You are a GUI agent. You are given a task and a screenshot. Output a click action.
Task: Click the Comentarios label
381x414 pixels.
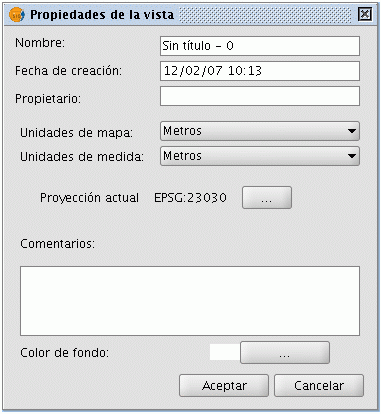click(58, 244)
